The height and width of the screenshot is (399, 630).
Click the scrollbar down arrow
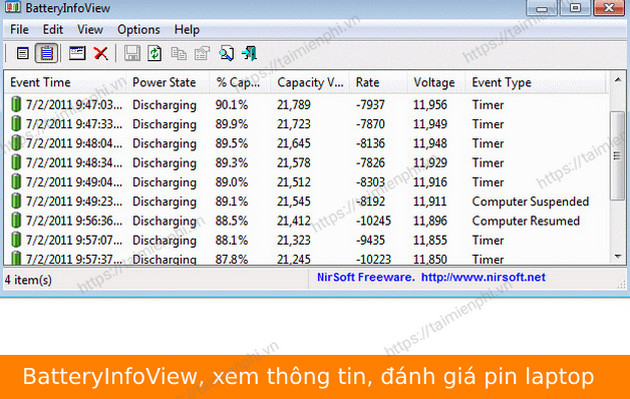[x=618, y=256]
